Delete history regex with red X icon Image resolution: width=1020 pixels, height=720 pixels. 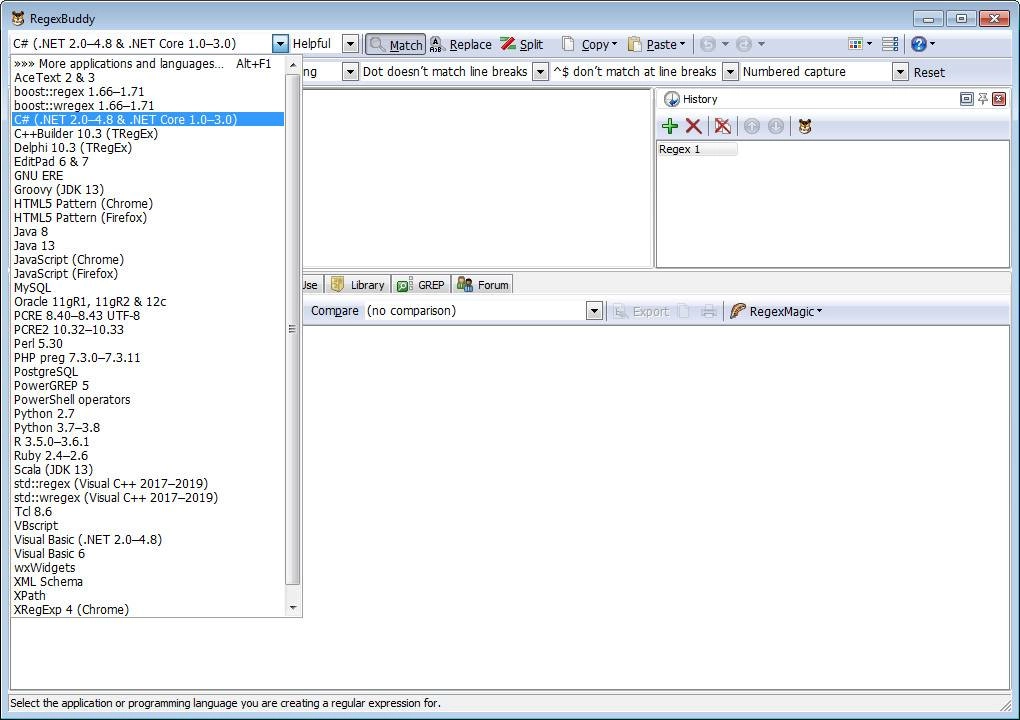click(x=693, y=126)
